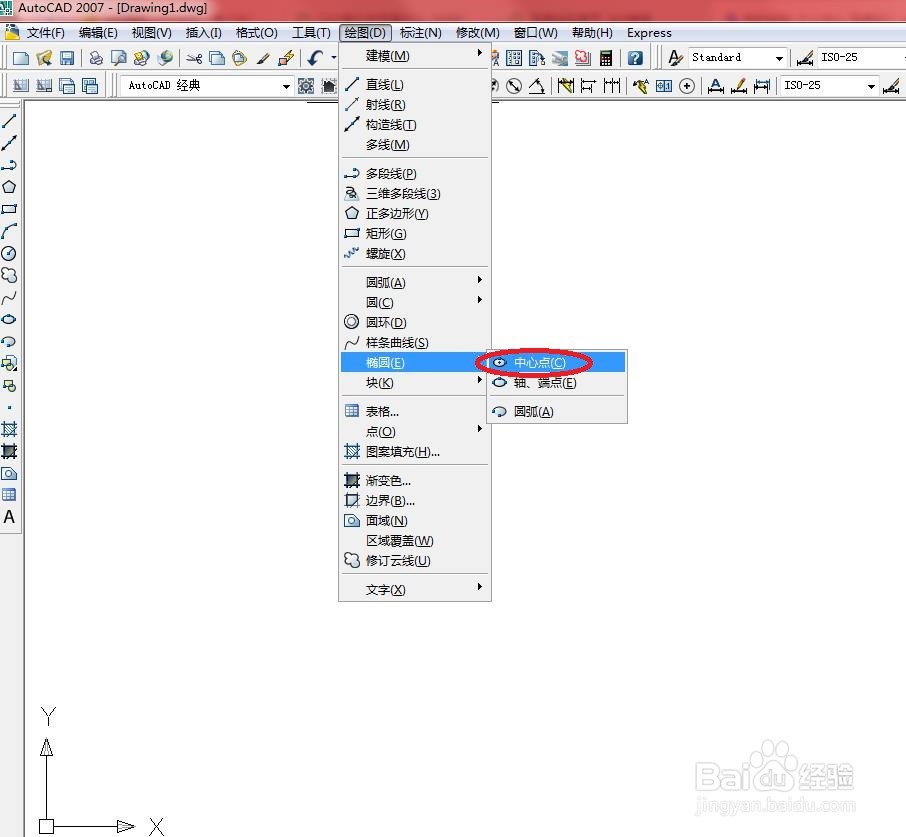The width and height of the screenshot is (906, 837).
Task: Expand the 文字(X) submenu
Action: (x=415, y=590)
